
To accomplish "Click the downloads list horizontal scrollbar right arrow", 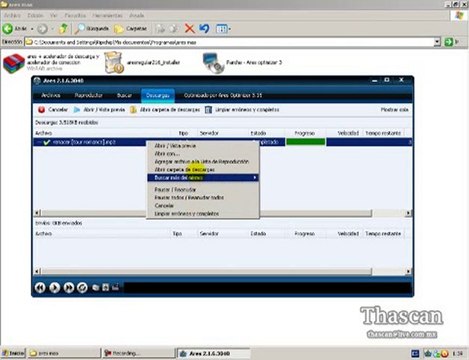I will (x=408, y=213).
